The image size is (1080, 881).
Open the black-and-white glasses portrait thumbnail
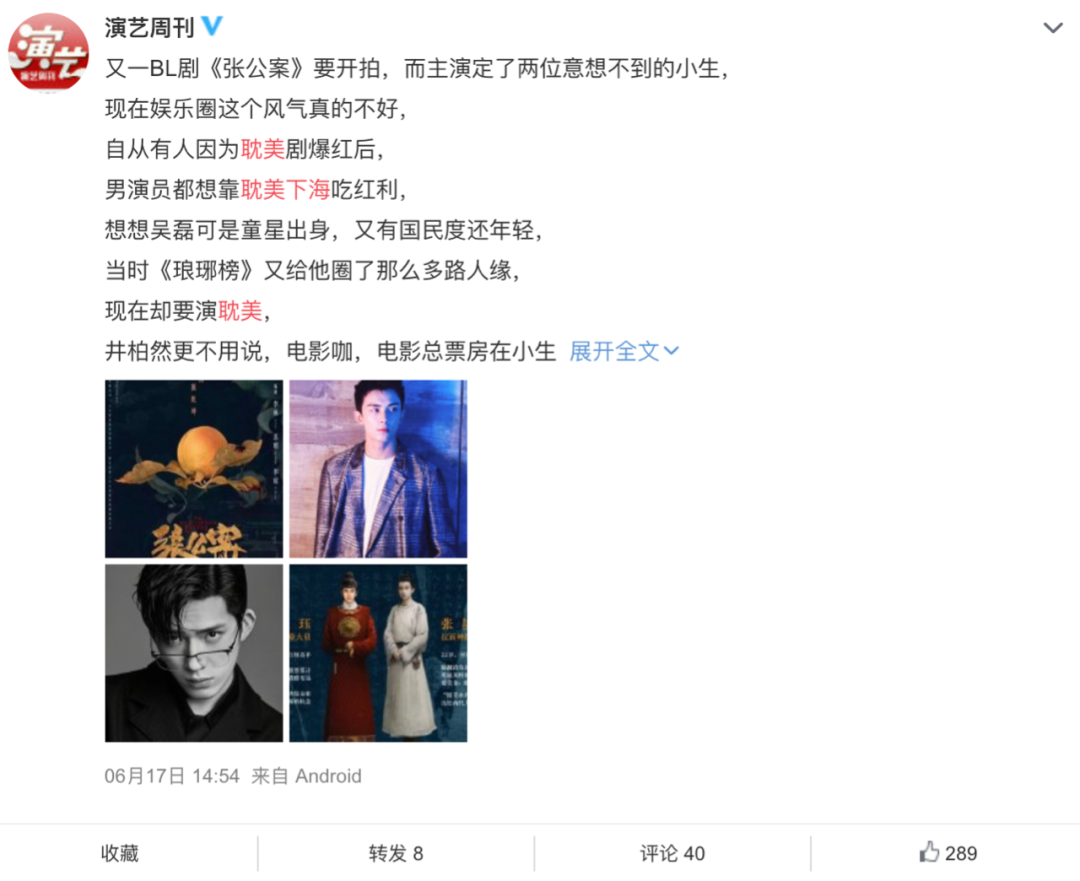pyautogui.click(x=194, y=653)
